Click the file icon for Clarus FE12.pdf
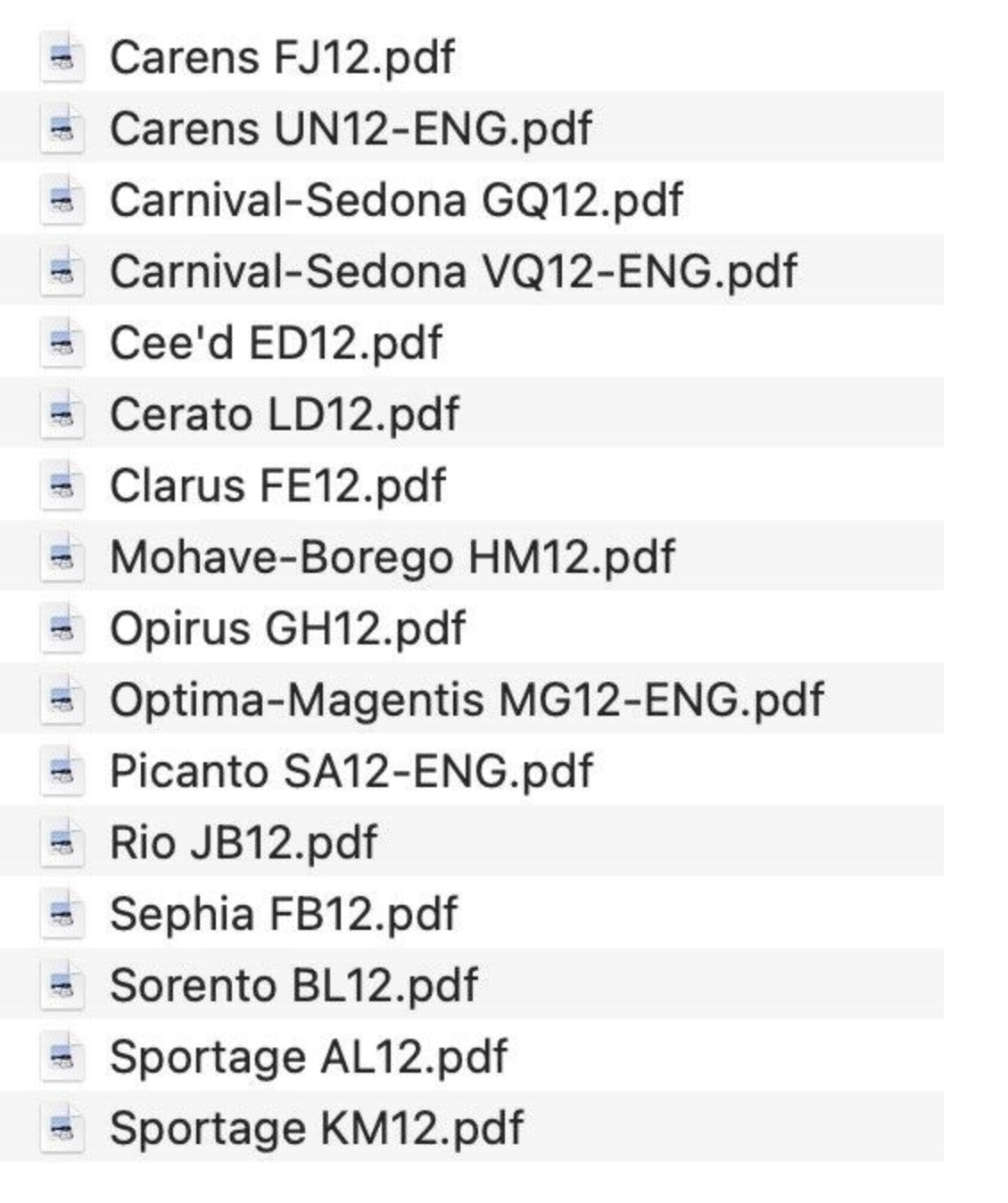1008x1203 pixels. tap(62, 485)
